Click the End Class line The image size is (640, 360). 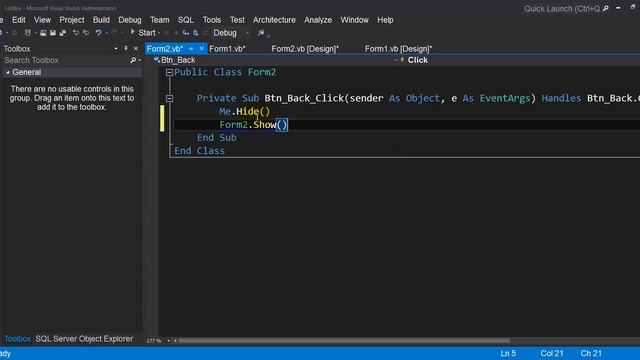[x=199, y=151]
